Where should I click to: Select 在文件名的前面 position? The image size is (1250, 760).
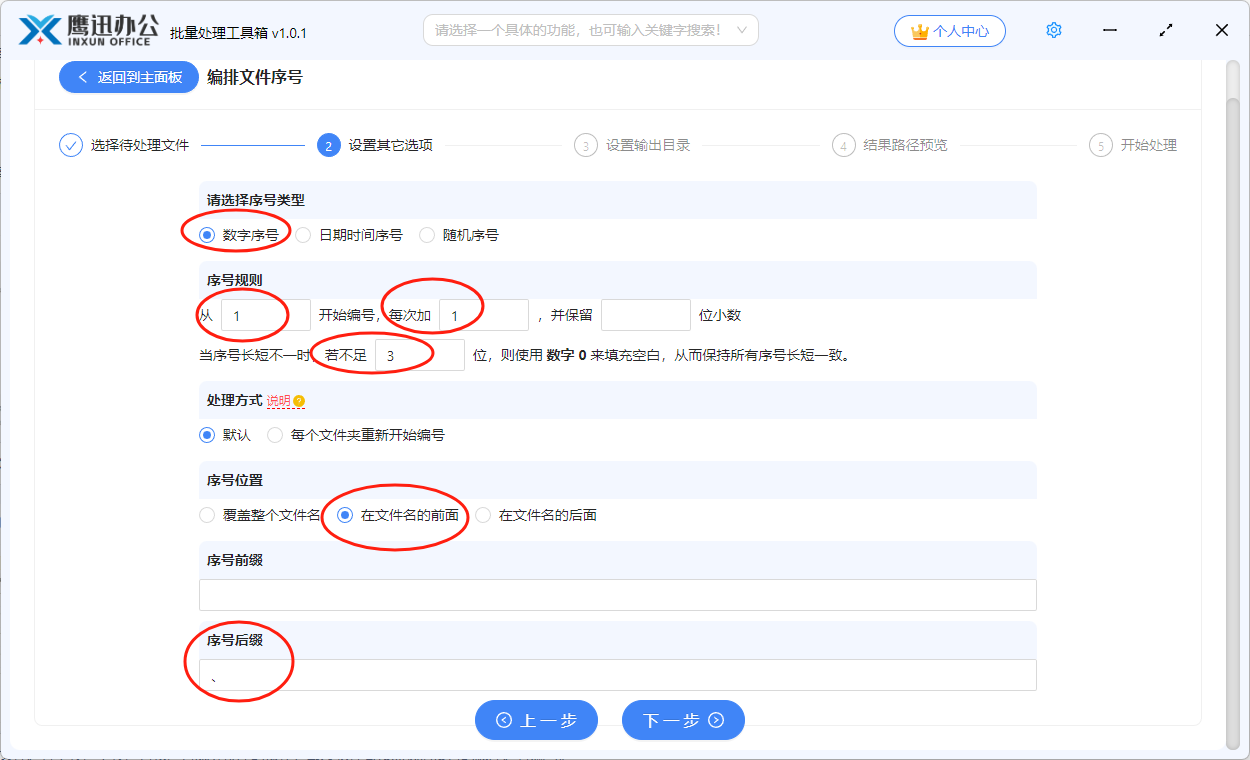point(345,516)
